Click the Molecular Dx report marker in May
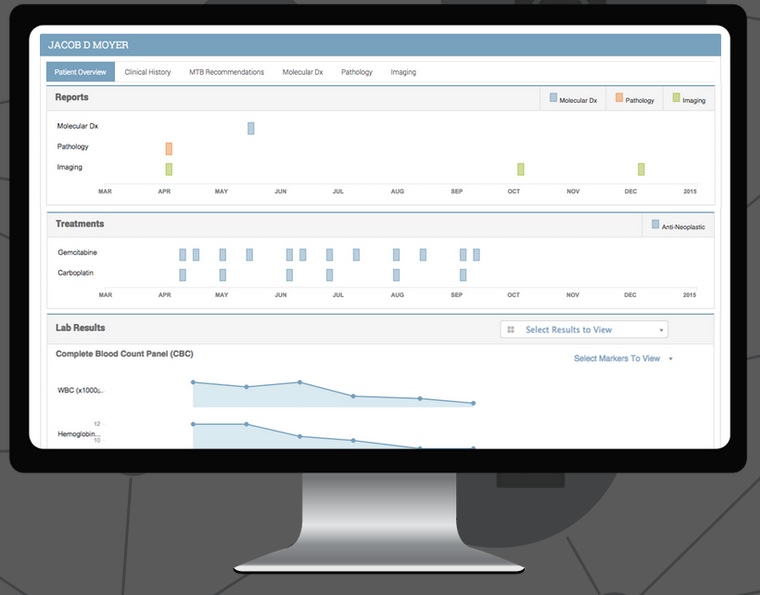 coord(251,128)
